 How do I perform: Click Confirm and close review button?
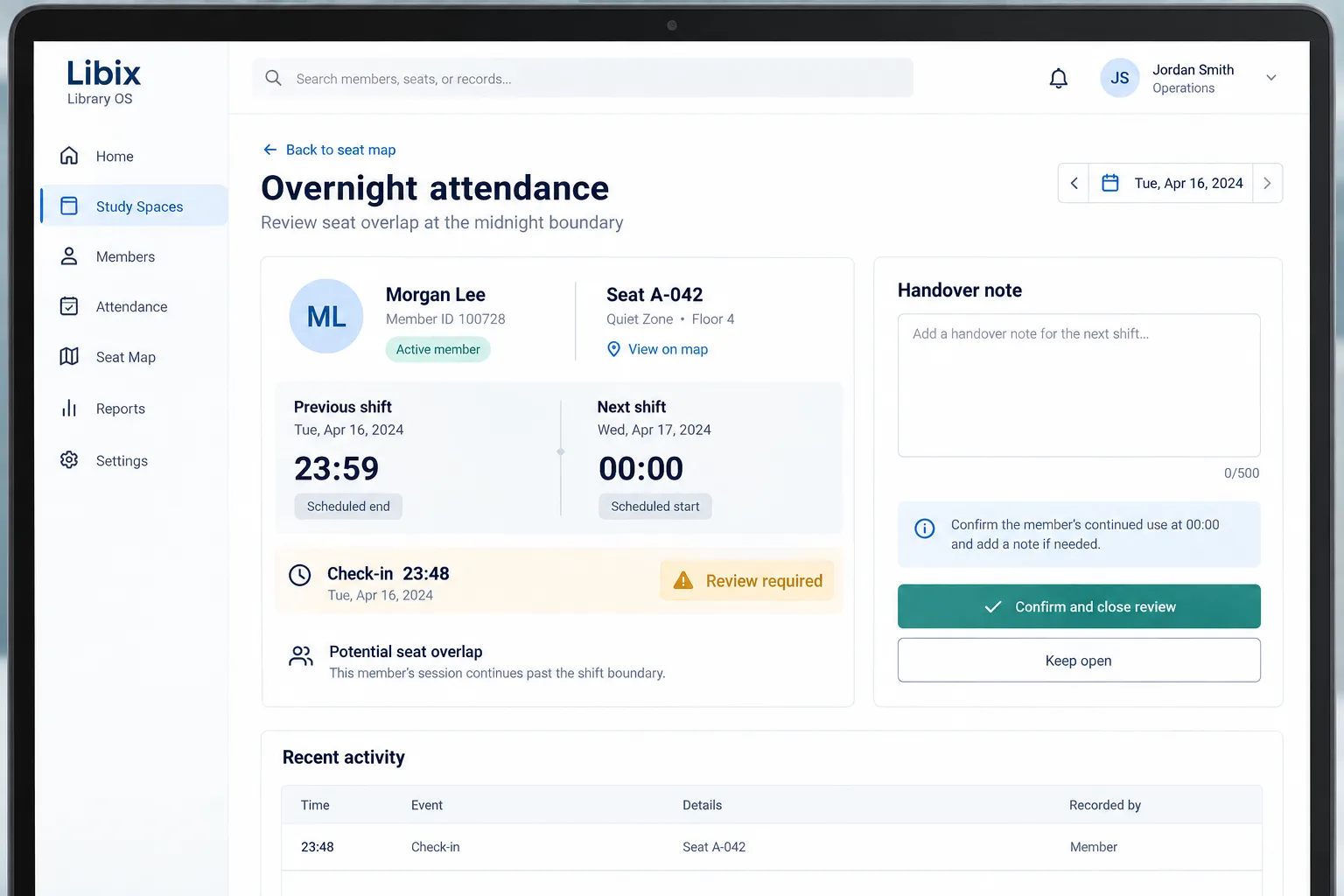[x=1079, y=606]
